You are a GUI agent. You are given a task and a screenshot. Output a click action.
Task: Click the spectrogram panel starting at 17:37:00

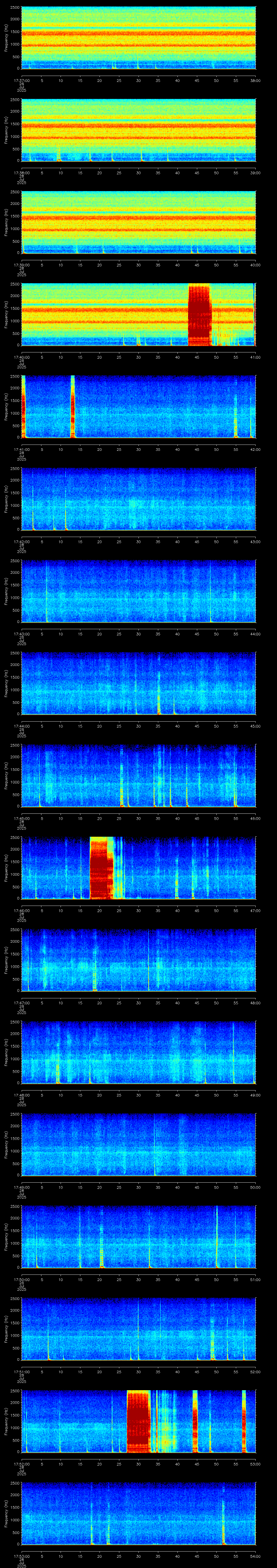[138, 38]
